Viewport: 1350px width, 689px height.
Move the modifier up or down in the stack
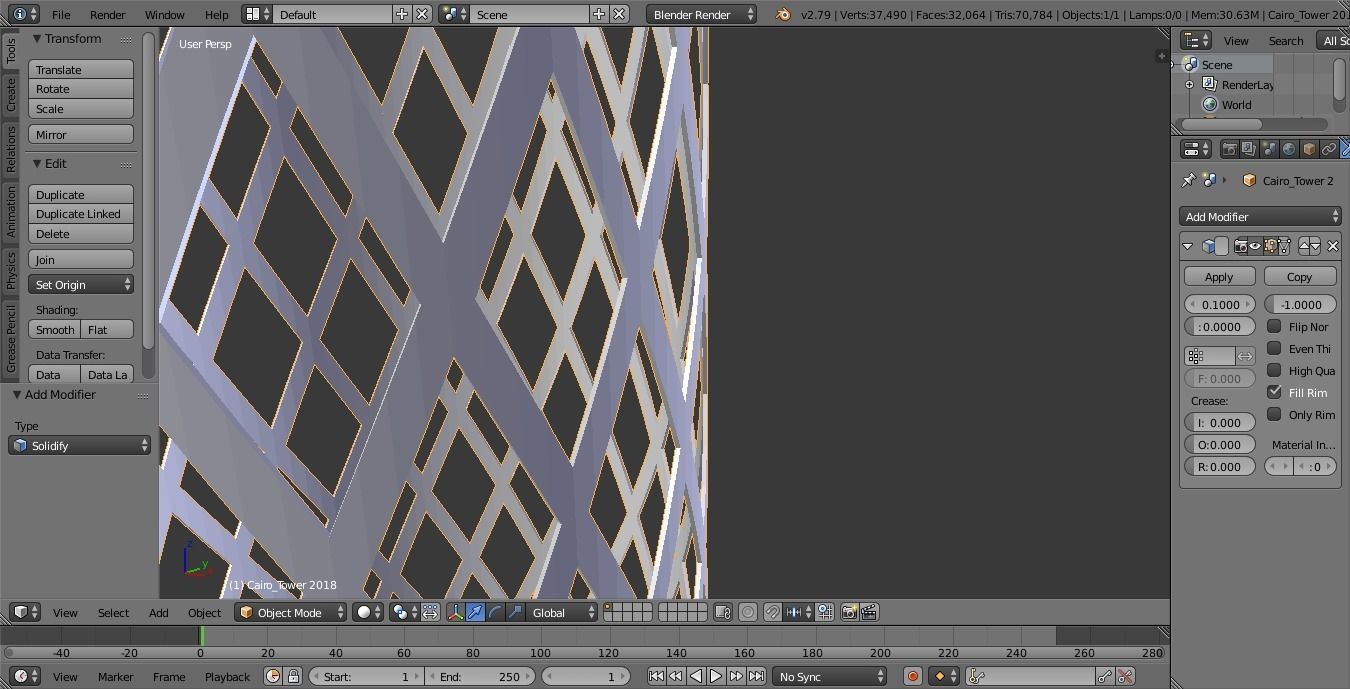(1310, 246)
